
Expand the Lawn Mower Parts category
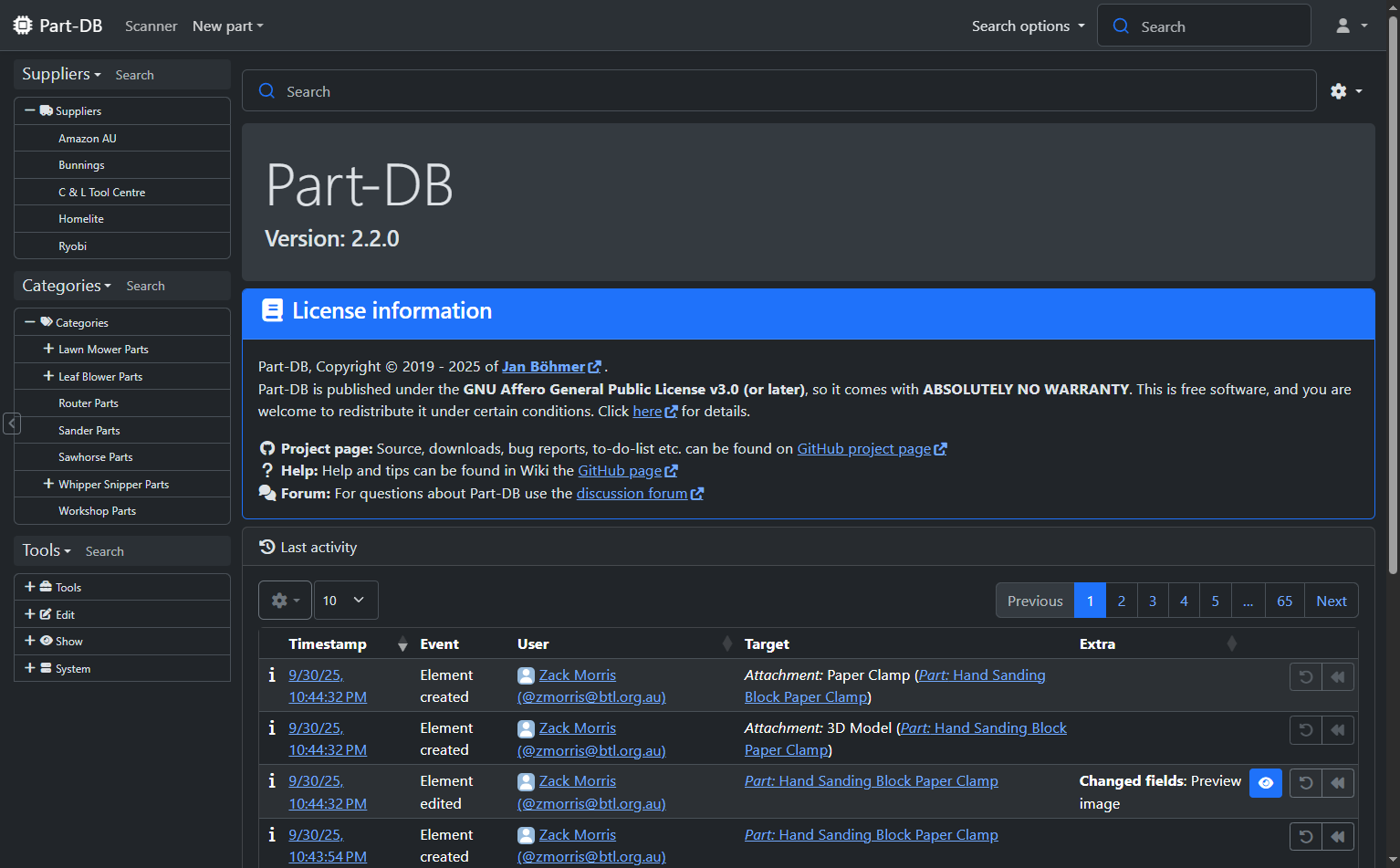pos(48,349)
